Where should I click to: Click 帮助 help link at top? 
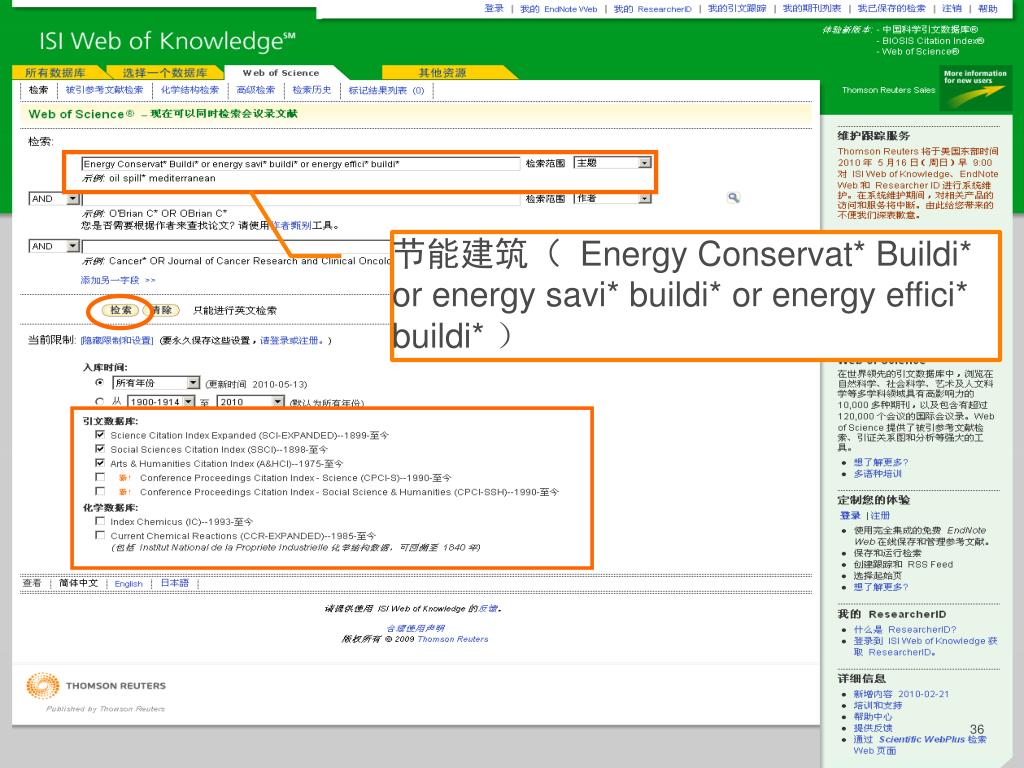pyautogui.click(x=987, y=8)
